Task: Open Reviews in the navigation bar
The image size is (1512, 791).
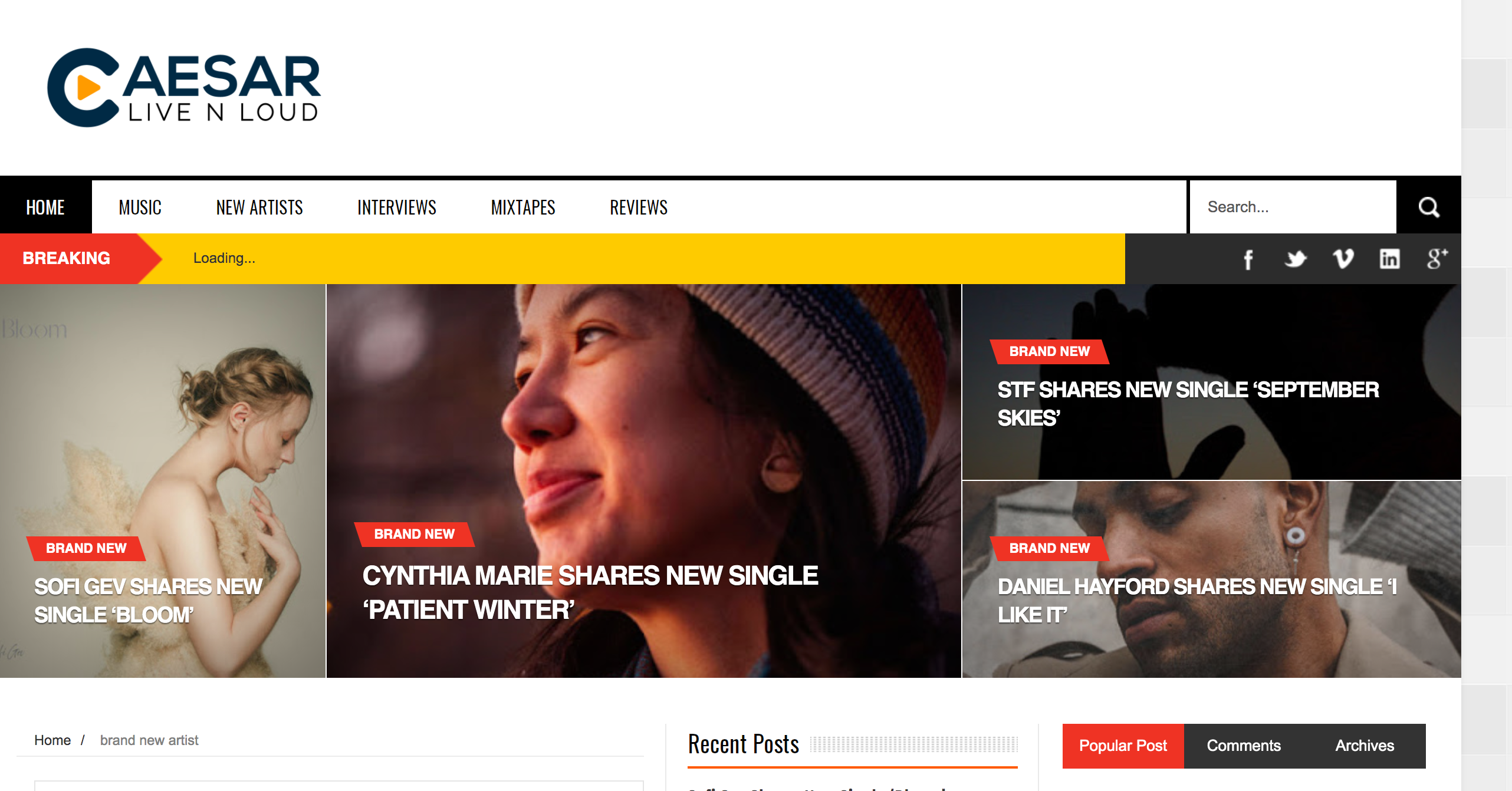Action: click(x=639, y=207)
